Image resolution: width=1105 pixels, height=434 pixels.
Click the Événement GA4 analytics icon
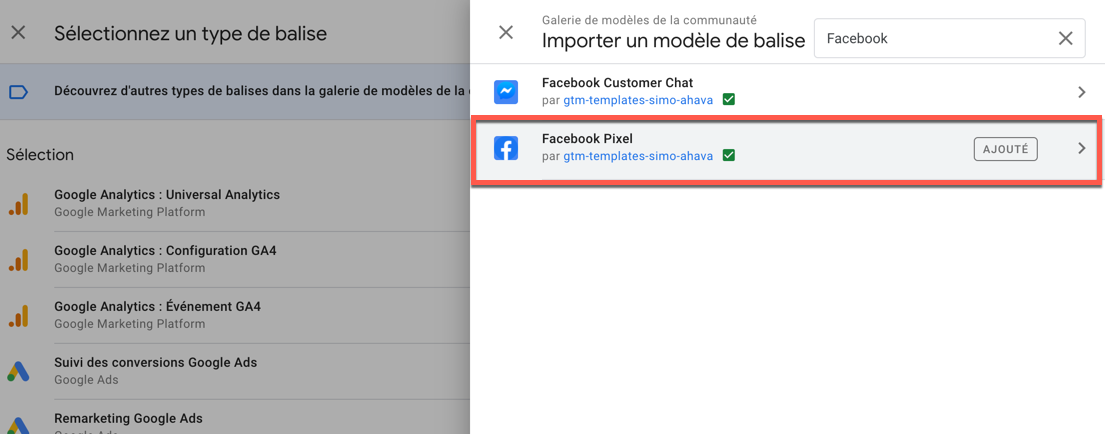(19, 315)
